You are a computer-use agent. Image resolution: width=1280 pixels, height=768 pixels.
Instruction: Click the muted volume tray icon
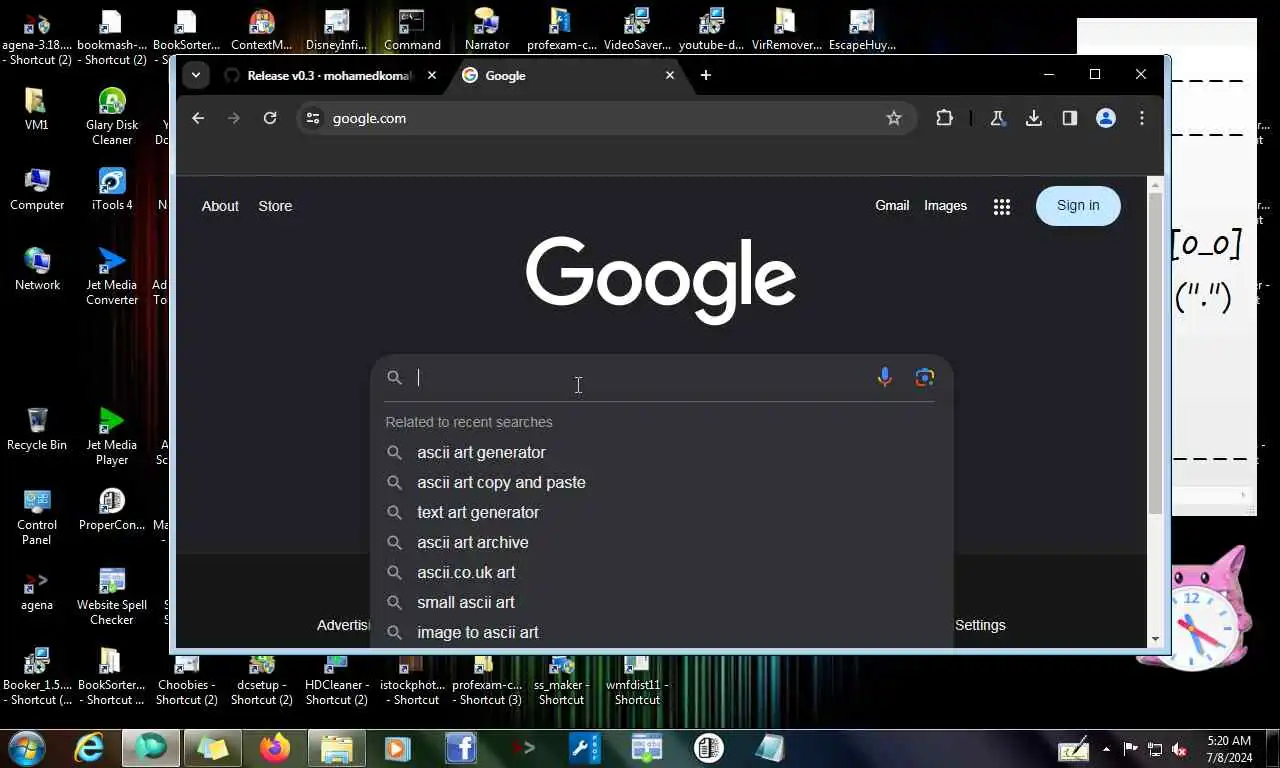(x=1179, y=749)
